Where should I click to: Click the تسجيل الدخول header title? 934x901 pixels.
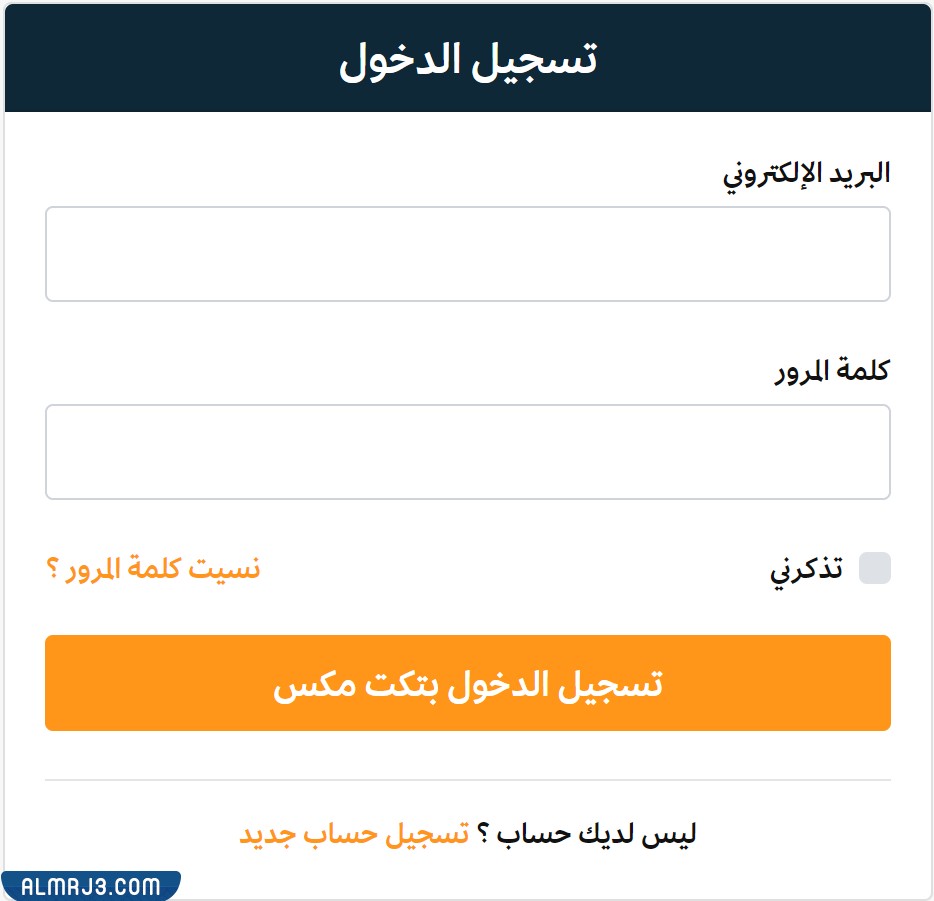tap(466, 57)
